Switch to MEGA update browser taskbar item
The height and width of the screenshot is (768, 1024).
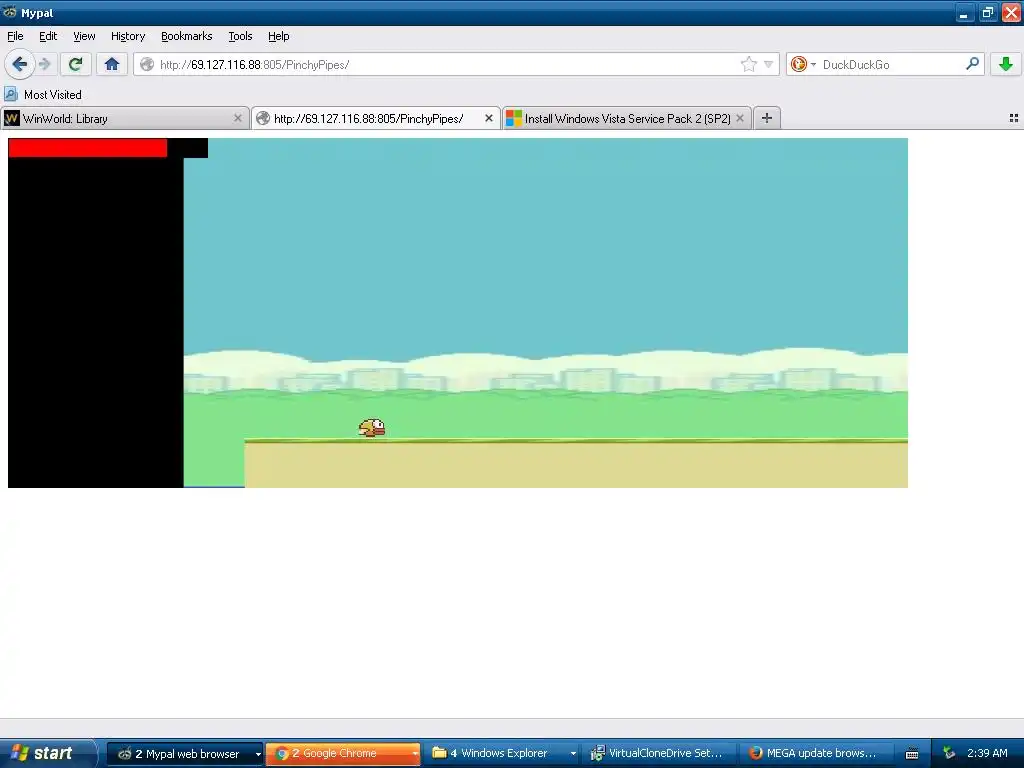click(x=816, y=753)
